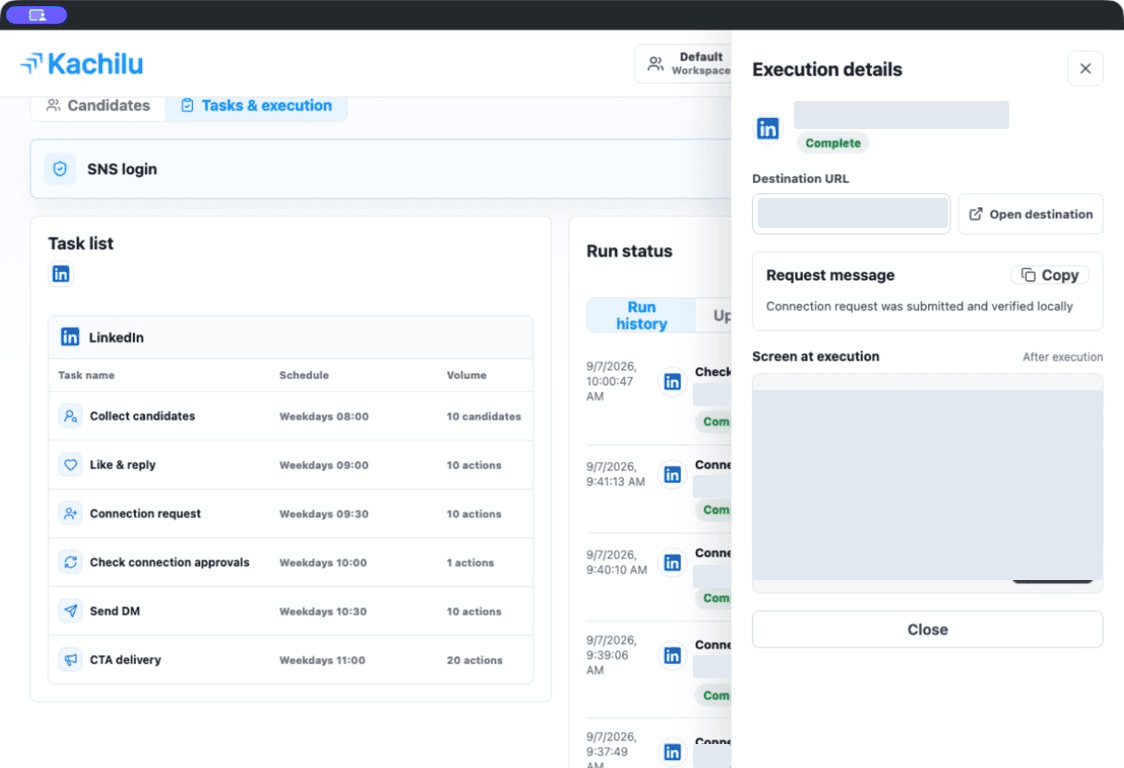Click LinkedIn icon of 9:37:49 run
1124x768 pixels.
(672, 752)
